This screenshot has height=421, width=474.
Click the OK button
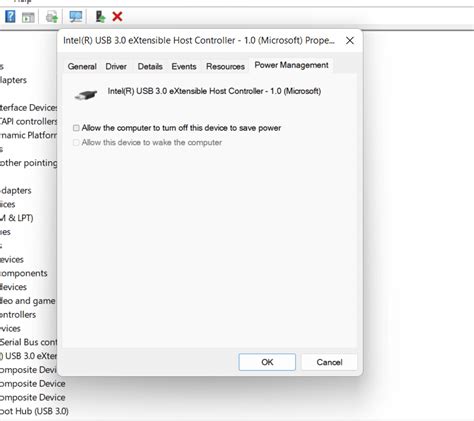pos(267,362)
